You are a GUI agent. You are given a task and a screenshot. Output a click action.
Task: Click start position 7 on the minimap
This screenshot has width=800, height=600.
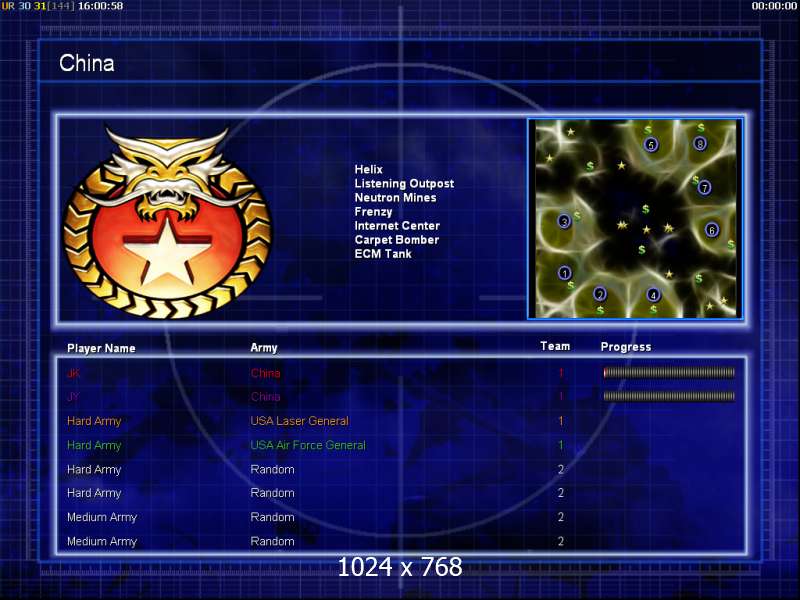pyautogui.click(x=704, y=188)
